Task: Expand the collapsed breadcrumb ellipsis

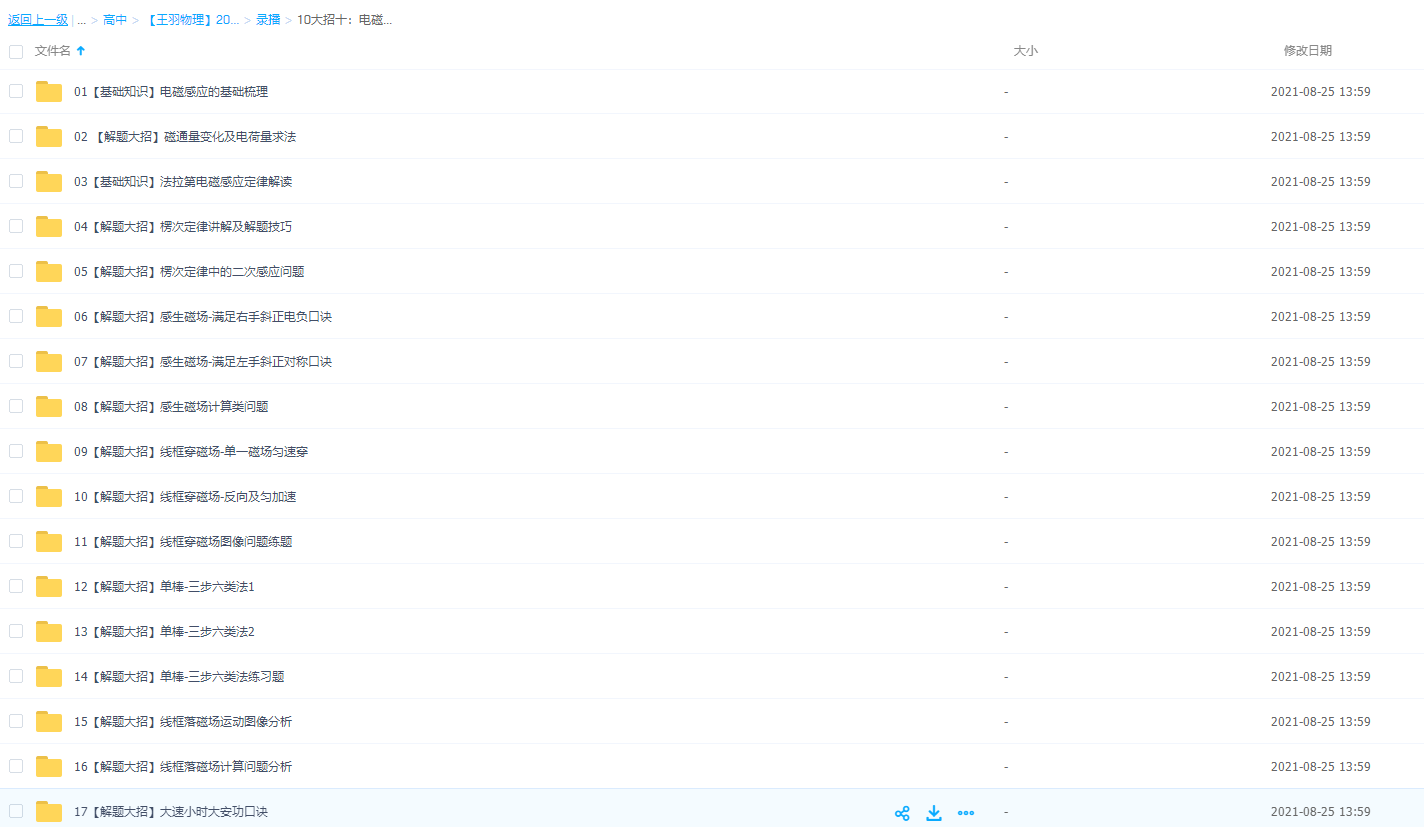Action: (x=81, y=20)
